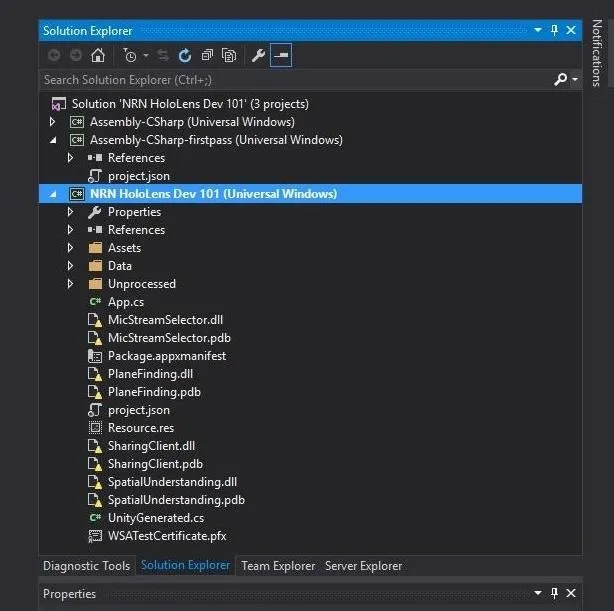This screenshot has width=614, height=611.
Task: Open the Notifications side tab
Action: pyautogui.click(x=597, y=53)
